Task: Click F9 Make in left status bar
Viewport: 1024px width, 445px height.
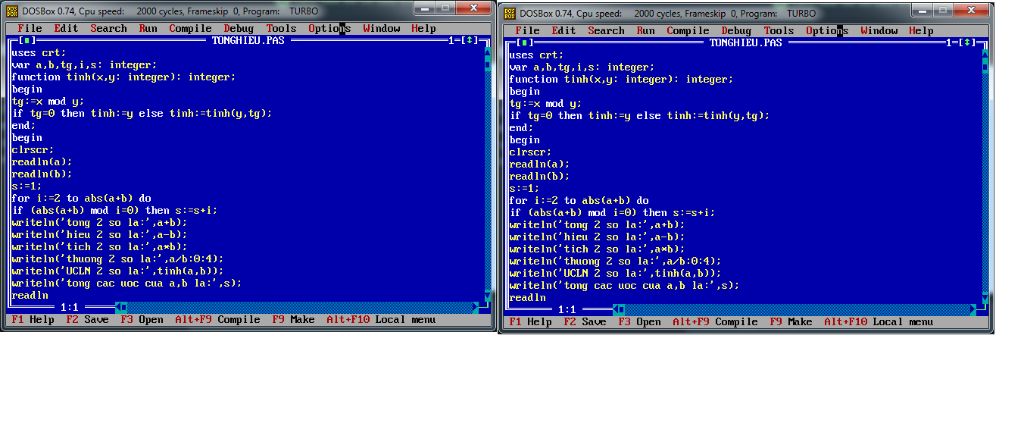Action: (293, 320)
